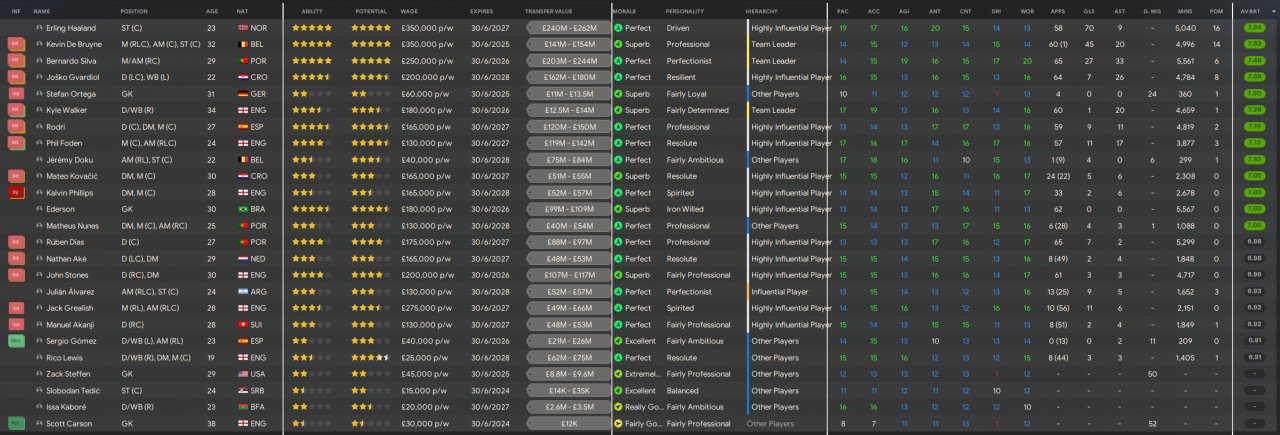Select player name Manuel Akanji

tap(70, 325)
